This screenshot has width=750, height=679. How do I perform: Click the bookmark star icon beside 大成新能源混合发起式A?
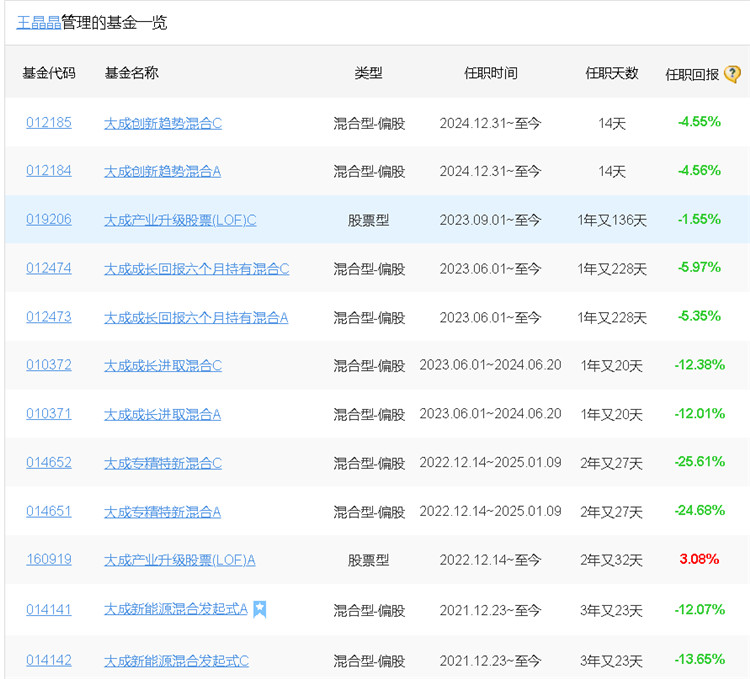point(260,609)
